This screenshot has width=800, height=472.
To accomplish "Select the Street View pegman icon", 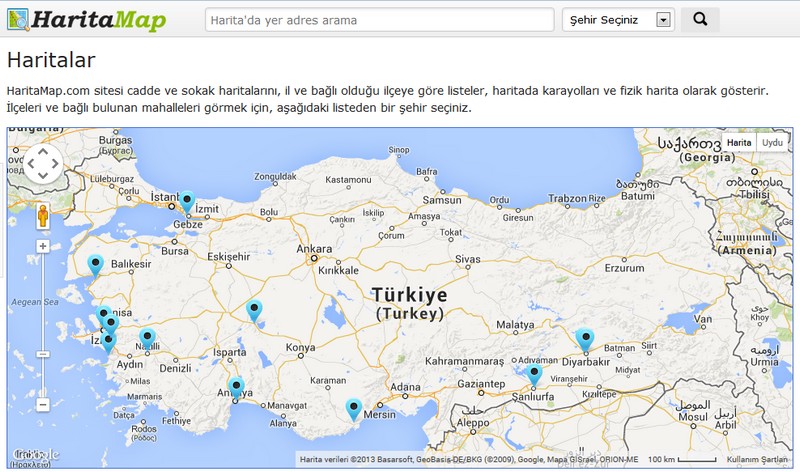I will point(43,215).
